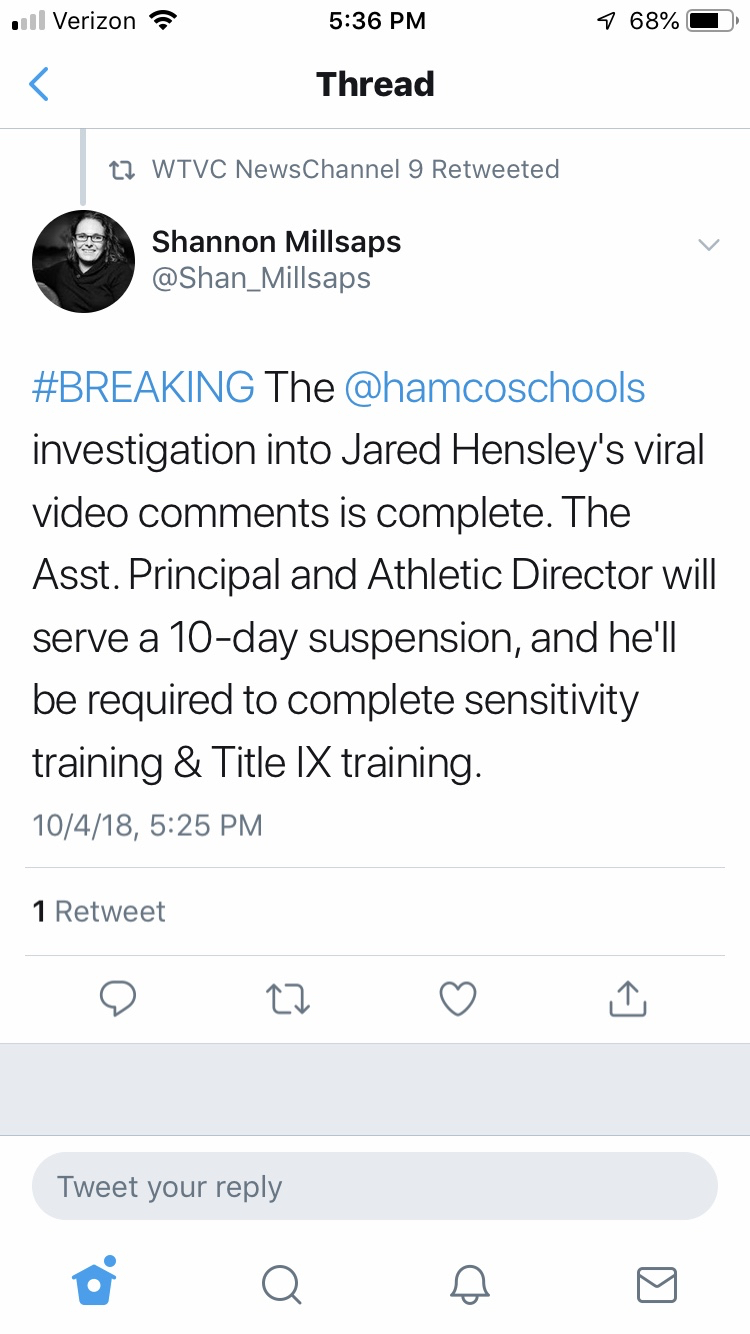
Task: View the 1 Retweet list
Action: click(99, 911)
